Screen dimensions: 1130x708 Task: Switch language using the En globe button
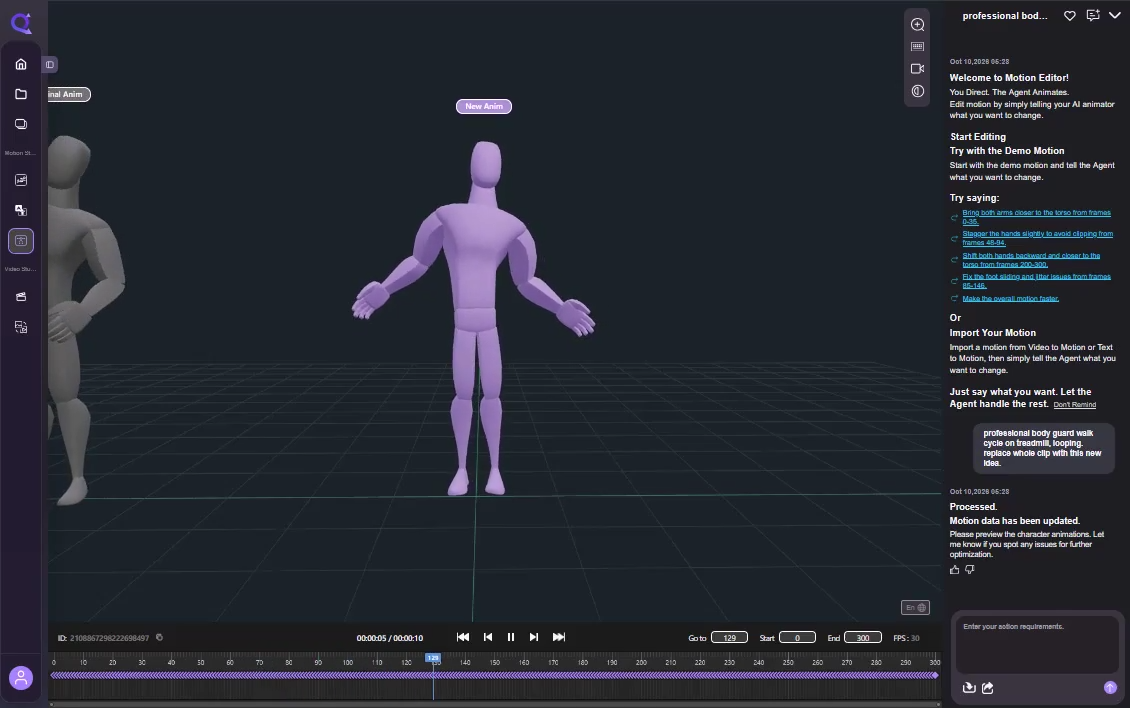tap(915, 608)
